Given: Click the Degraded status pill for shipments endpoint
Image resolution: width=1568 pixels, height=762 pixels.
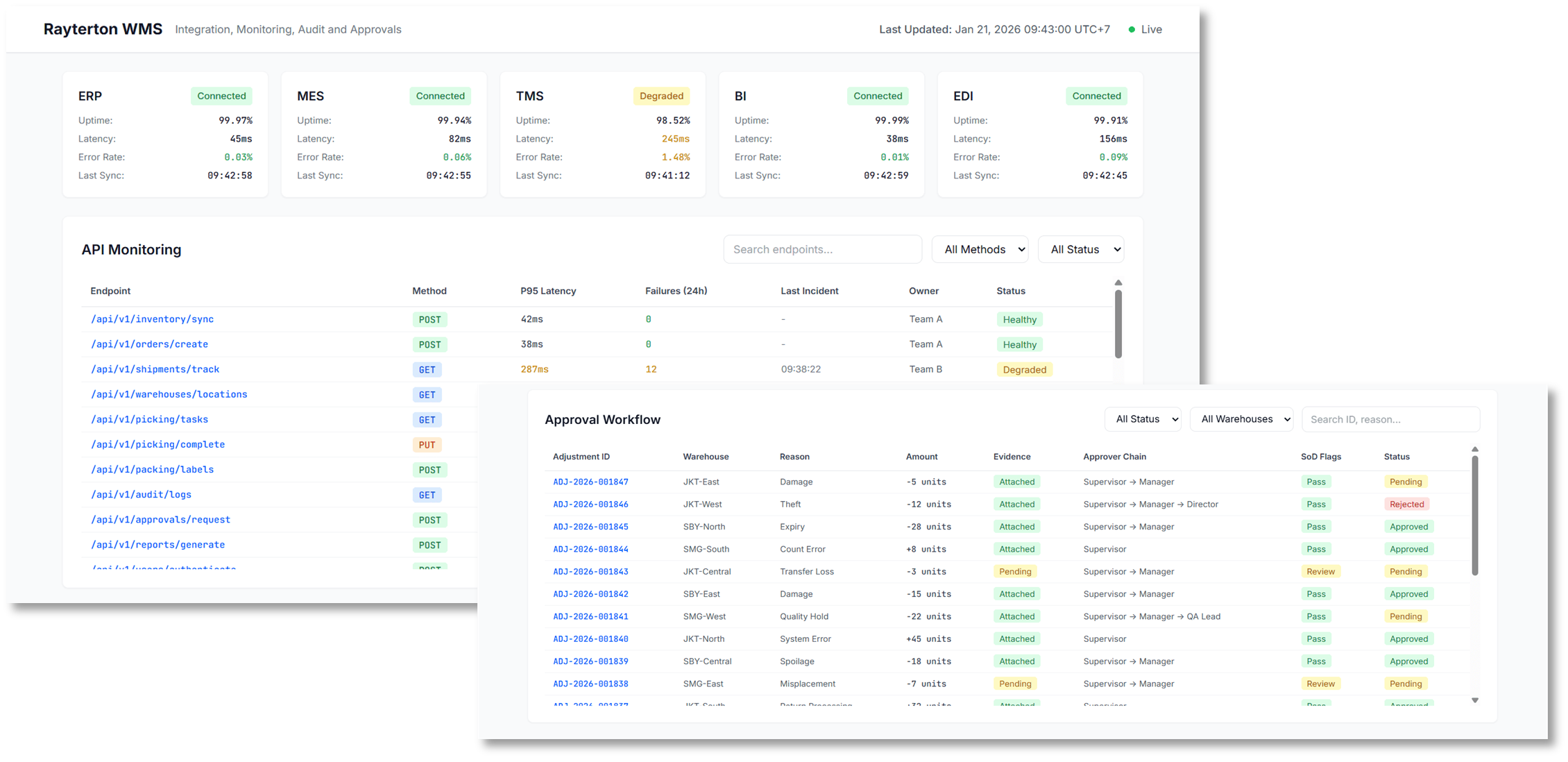Looking at the screenshot, I should (1025, 369).
